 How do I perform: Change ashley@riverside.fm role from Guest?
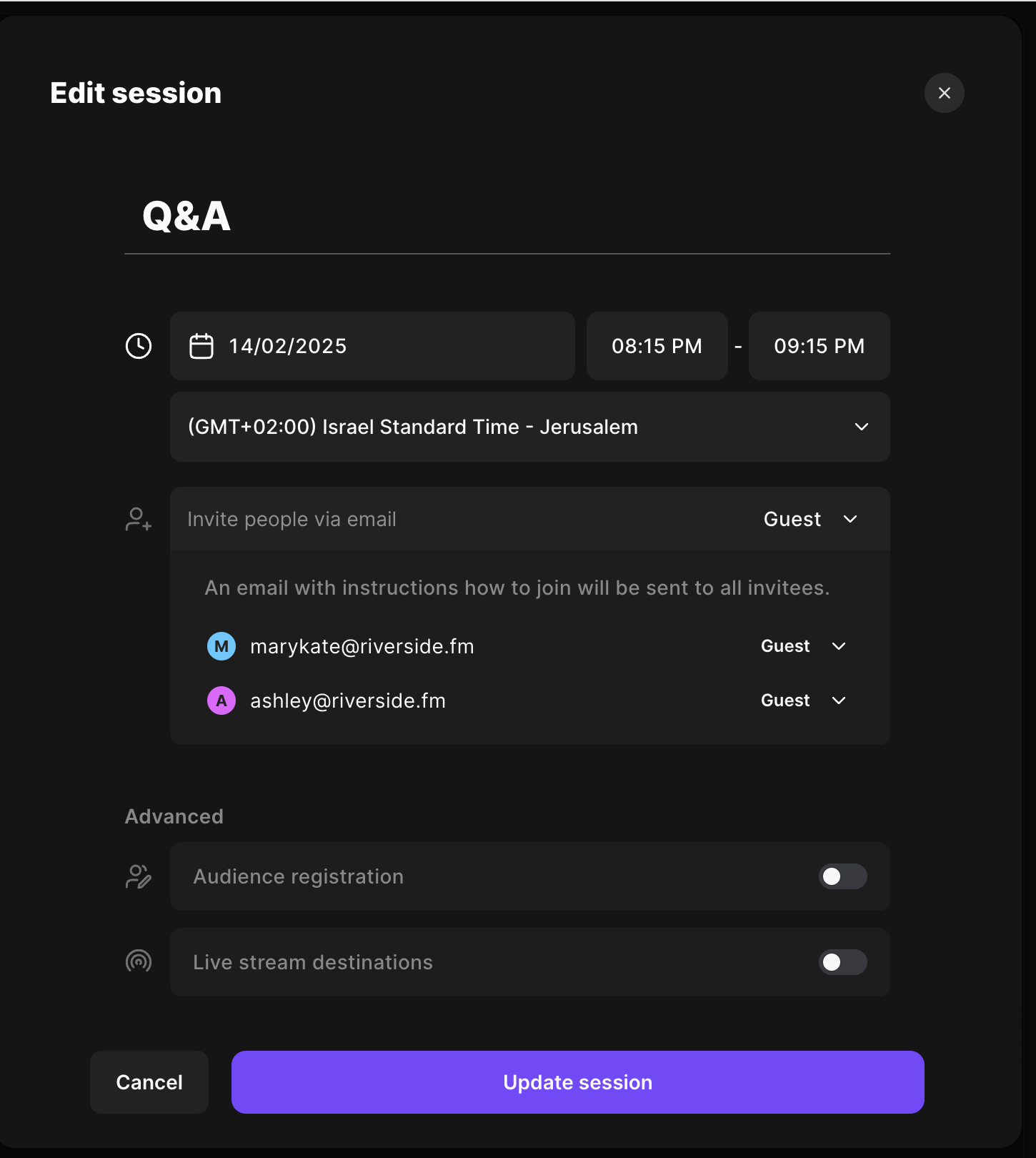pyautogui.click(x=803, y=701)
